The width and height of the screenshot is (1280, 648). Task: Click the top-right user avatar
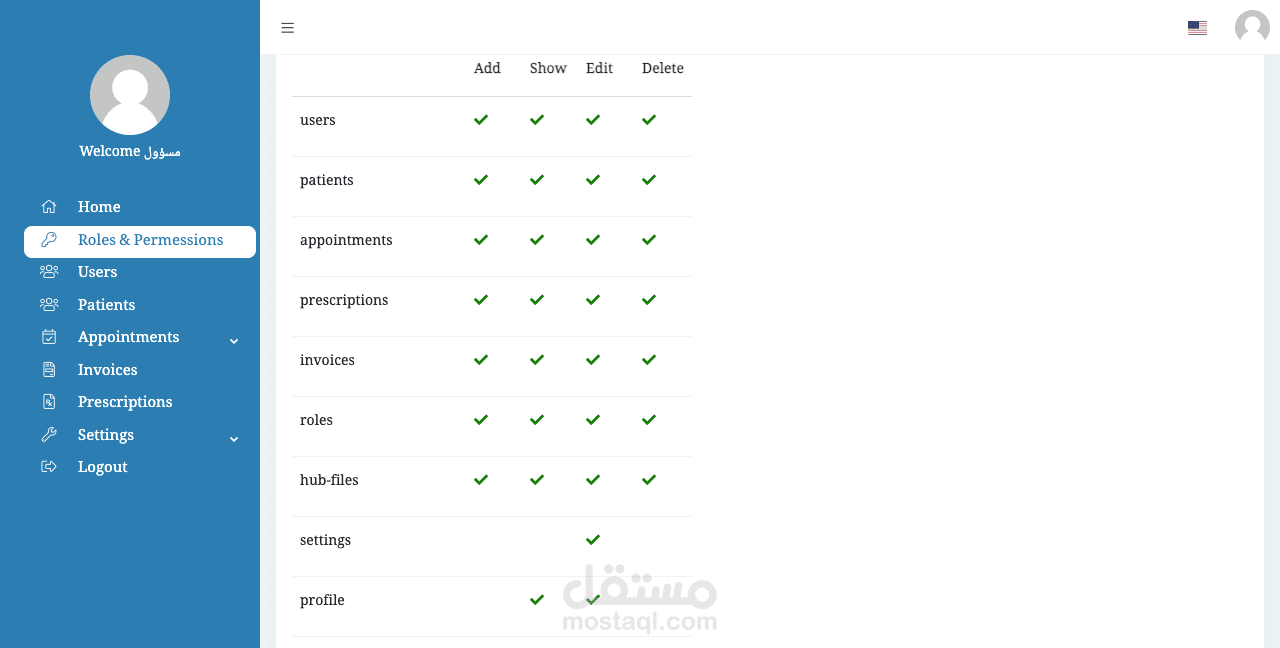(x=1252, y=27)
